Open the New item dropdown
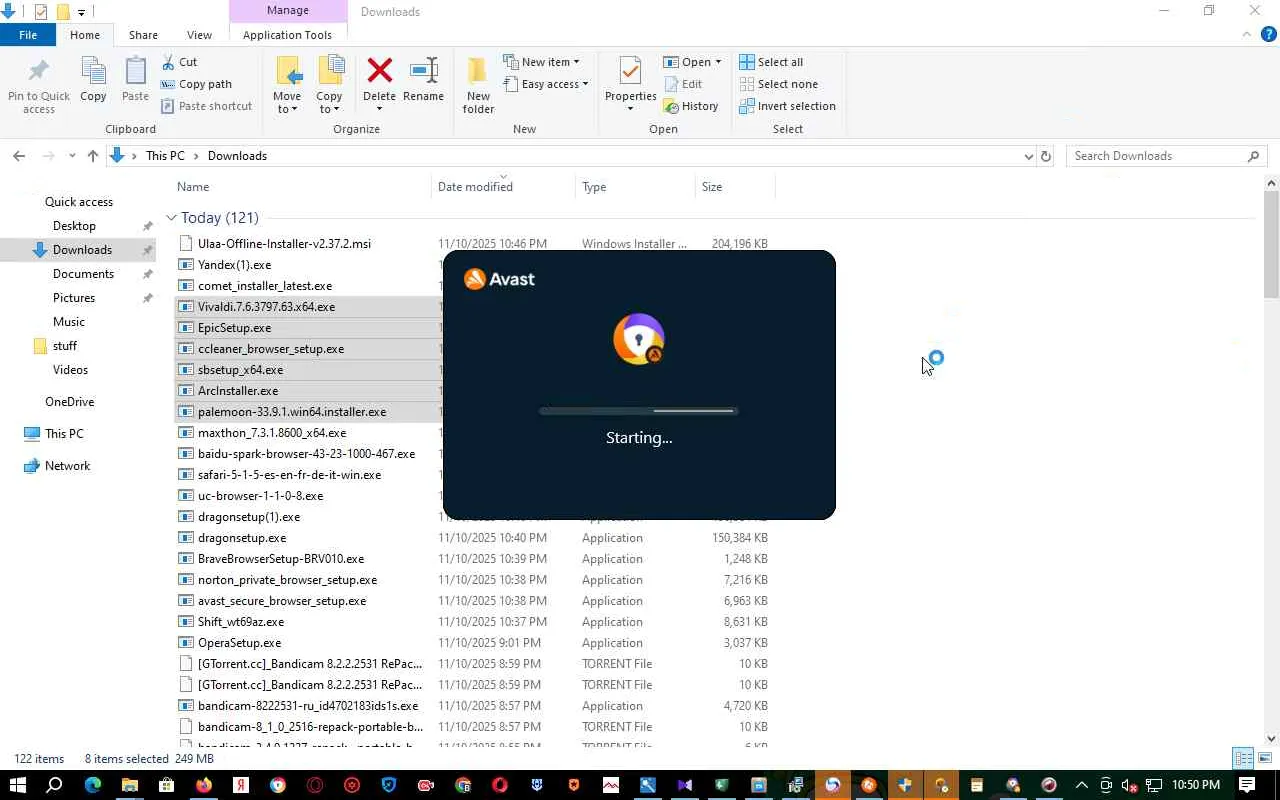 pos(541,62)
